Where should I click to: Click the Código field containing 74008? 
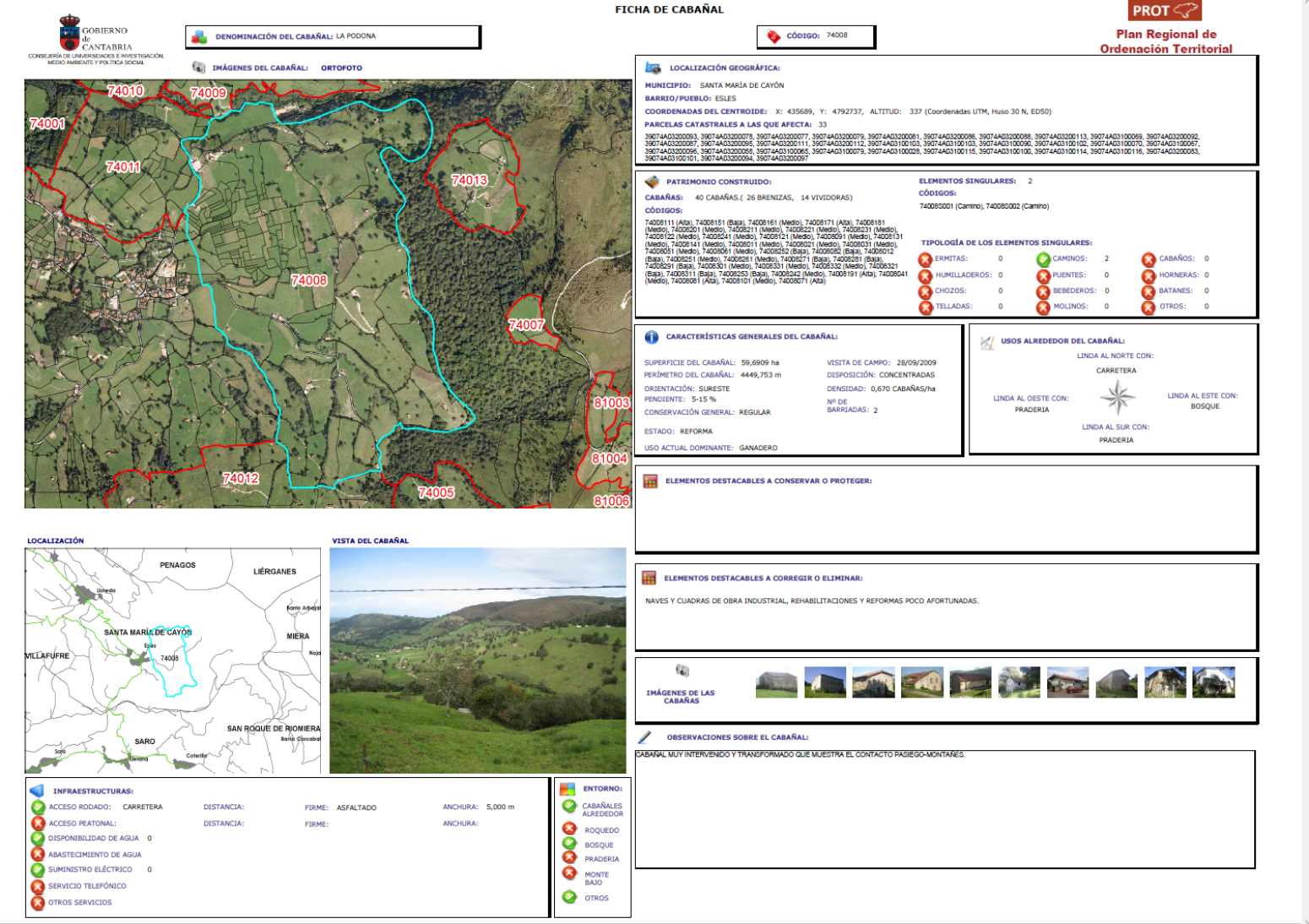point(816,36)
